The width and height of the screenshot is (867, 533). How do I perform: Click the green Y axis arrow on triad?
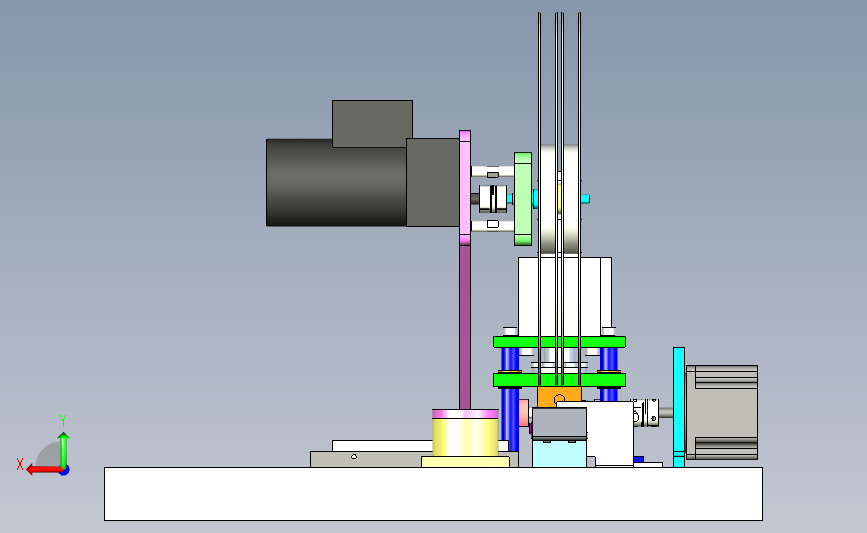(x=64, y=450)
